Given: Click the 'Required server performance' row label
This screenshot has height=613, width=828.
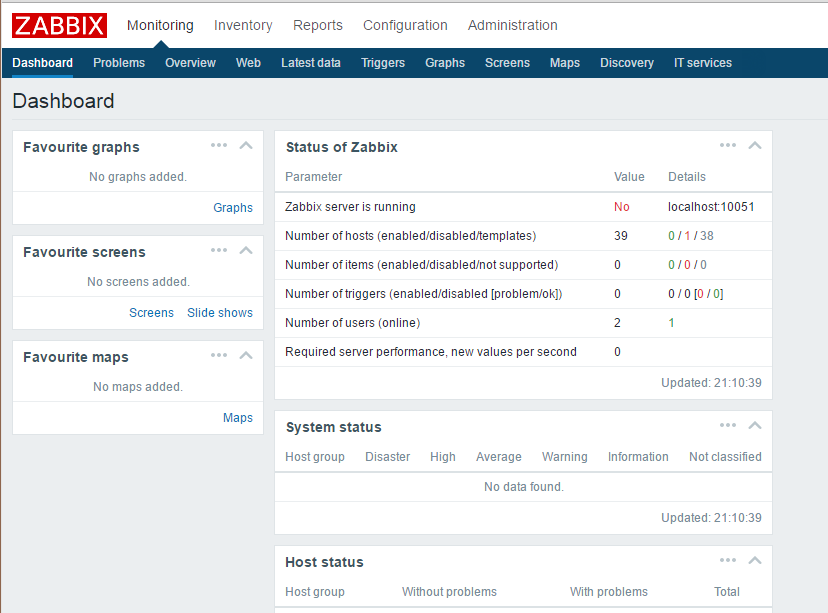Looking at the screenshot, I should coord(430,352).
